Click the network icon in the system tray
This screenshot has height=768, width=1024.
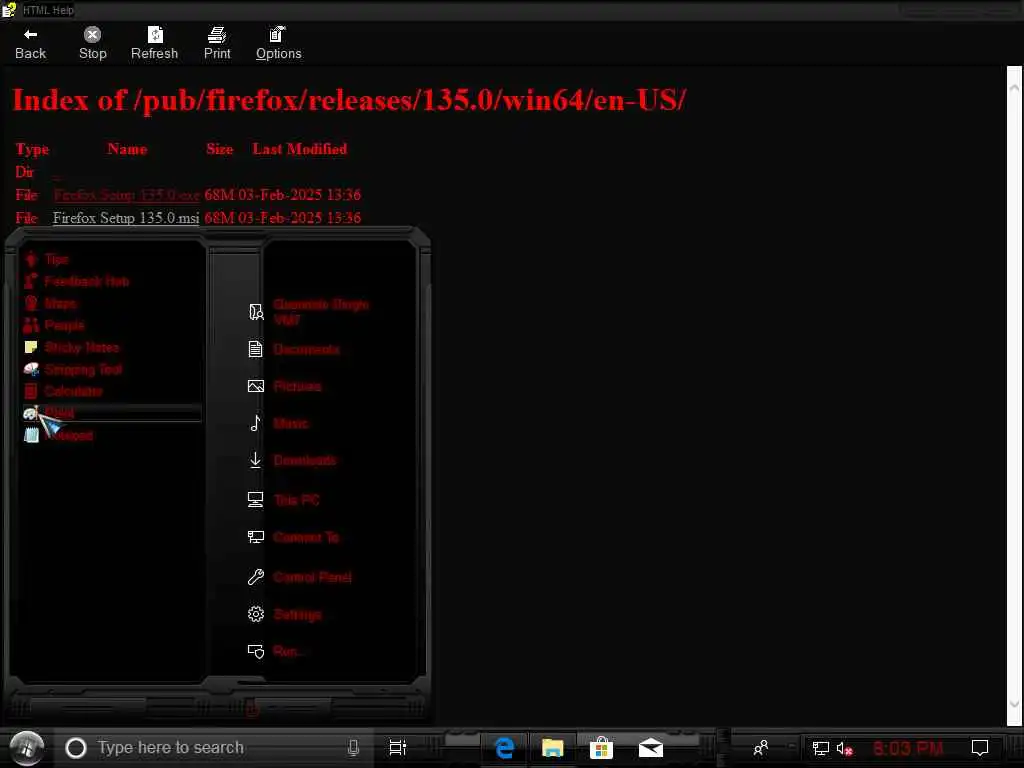[820, 748]
